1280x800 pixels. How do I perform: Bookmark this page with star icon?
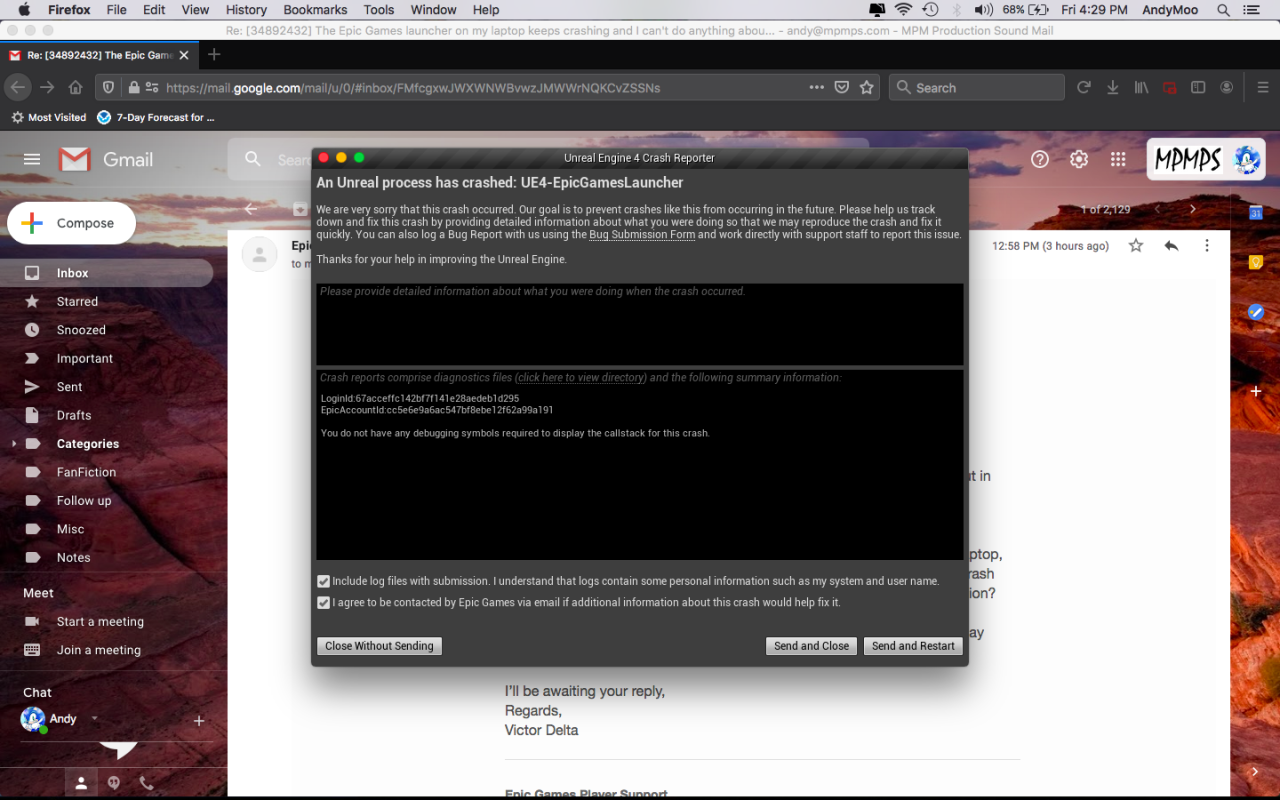(x=867, y=88)
